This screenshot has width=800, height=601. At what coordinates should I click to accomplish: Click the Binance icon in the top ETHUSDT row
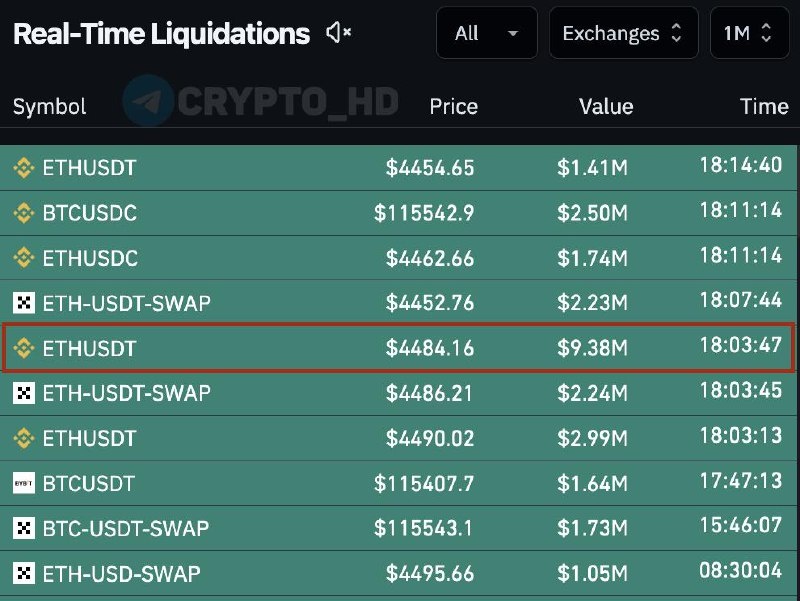point(23,168)
